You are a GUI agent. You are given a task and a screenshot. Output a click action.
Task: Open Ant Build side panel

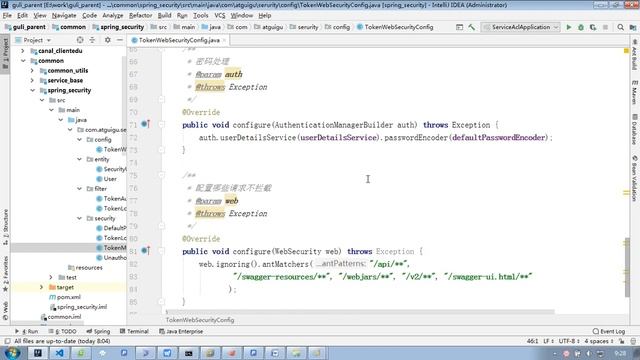(635, 55)
